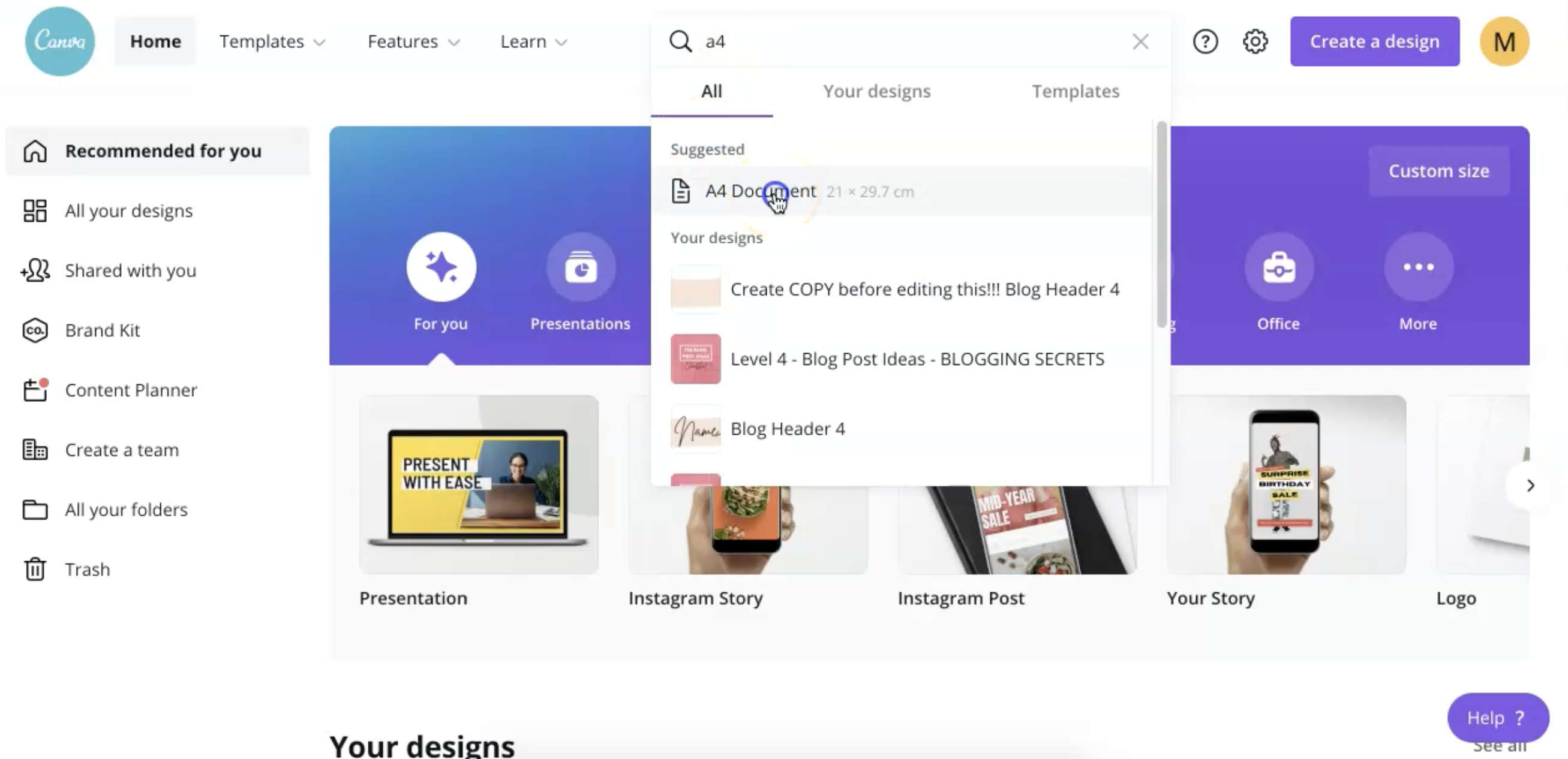
Task: Open the Your Story thumbnail card
Action: coord(1286,484)
